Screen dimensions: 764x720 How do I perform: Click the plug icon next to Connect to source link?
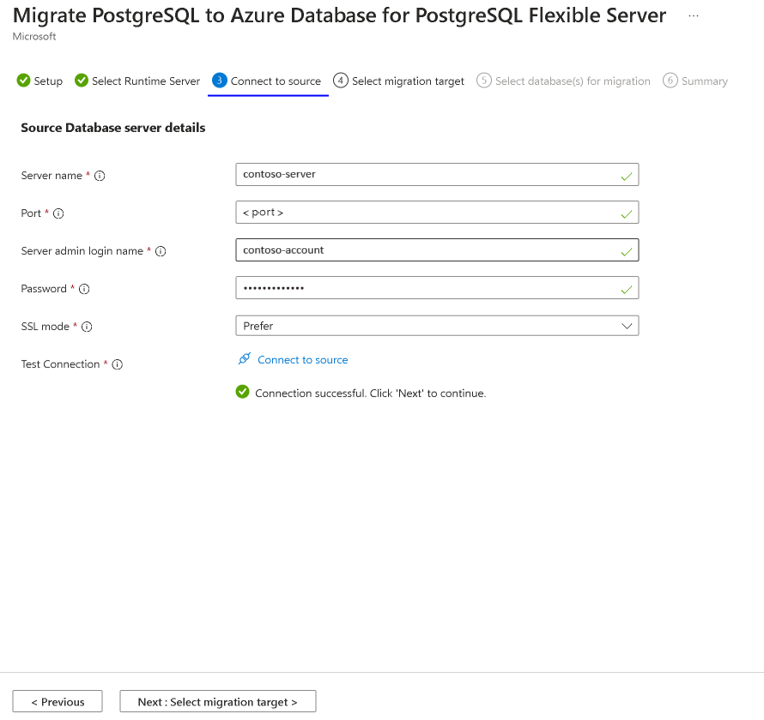coord(244,359)
